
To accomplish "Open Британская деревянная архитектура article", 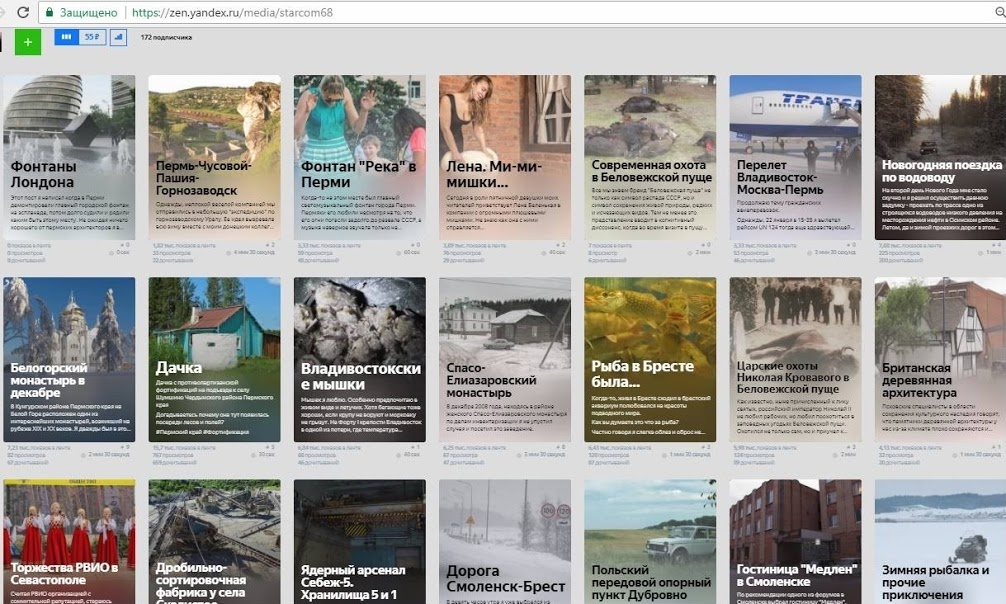I will point(941,359).
